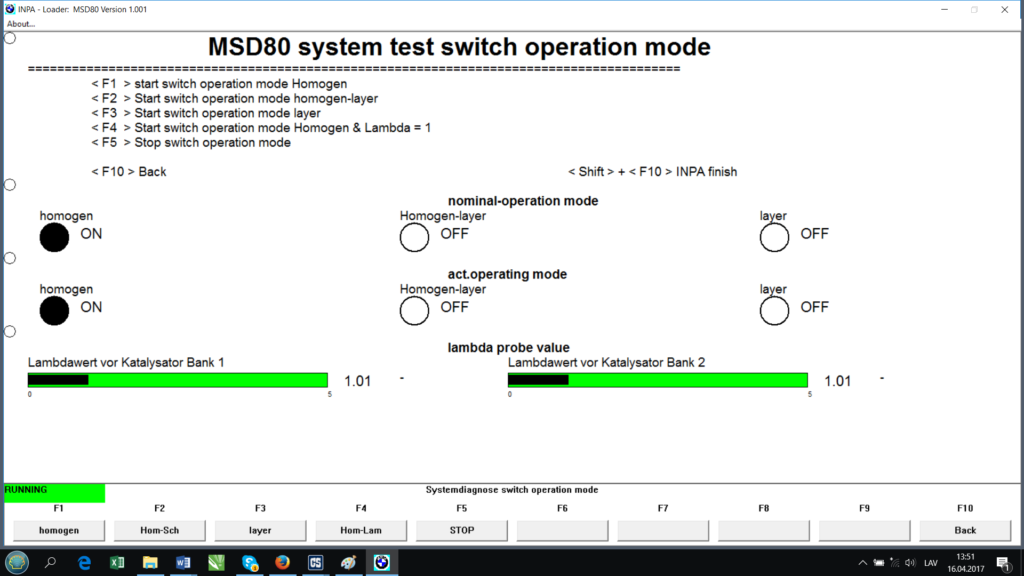Click the Bank 1 value 1.01

[x=357, y=381]
